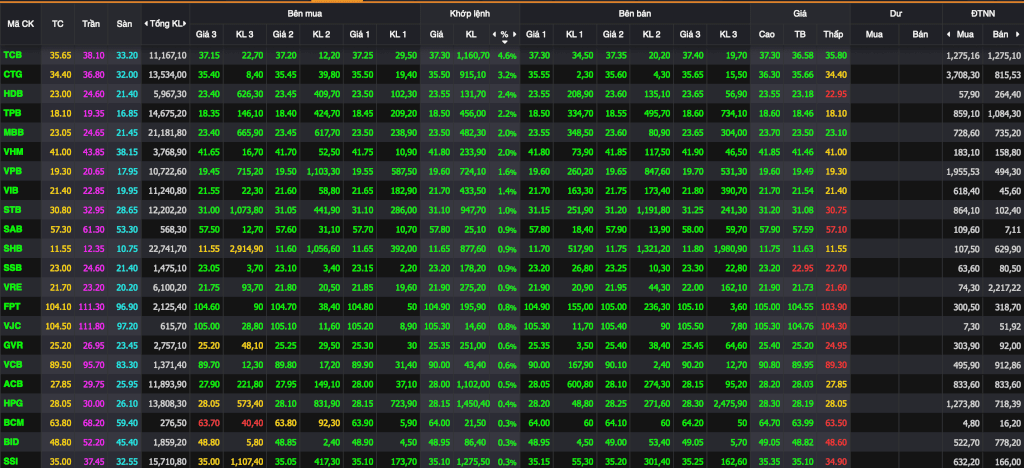Click right arrow after ĐTNN Bán header
The height and width of the screenshot is (468, 1024).
(1019, 34)
